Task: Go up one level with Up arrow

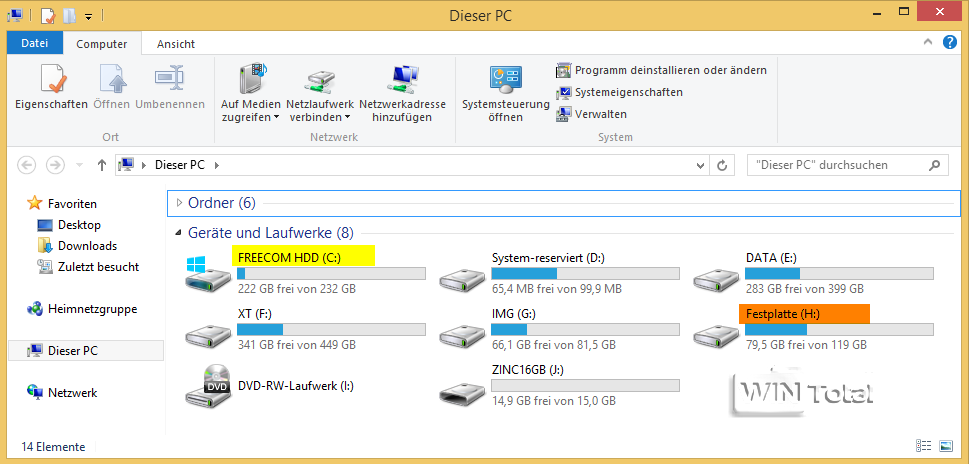Action: 102,165
